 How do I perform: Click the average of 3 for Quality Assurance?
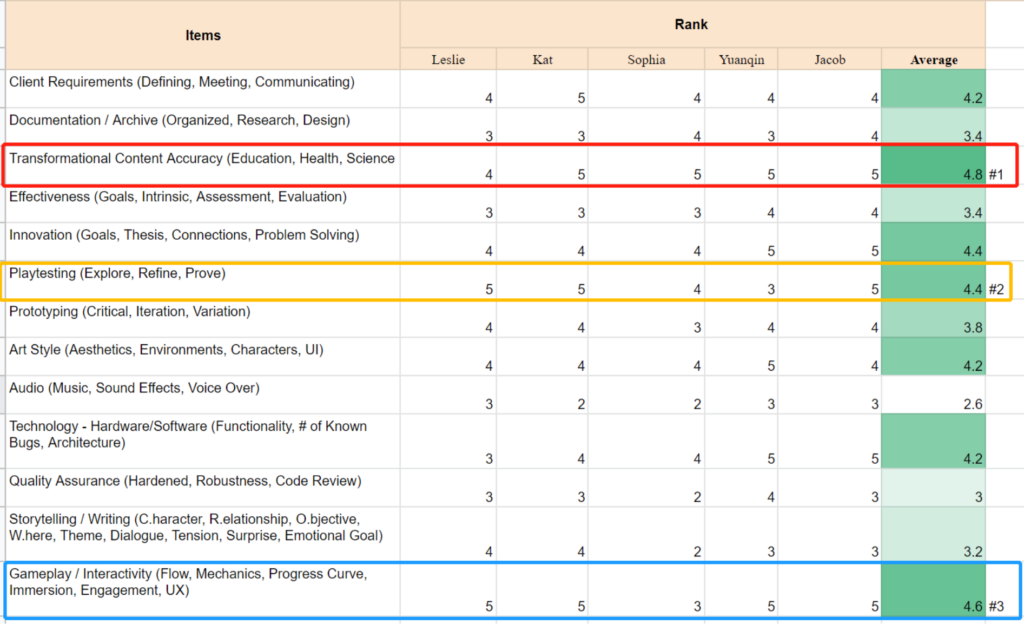[933, 488]
